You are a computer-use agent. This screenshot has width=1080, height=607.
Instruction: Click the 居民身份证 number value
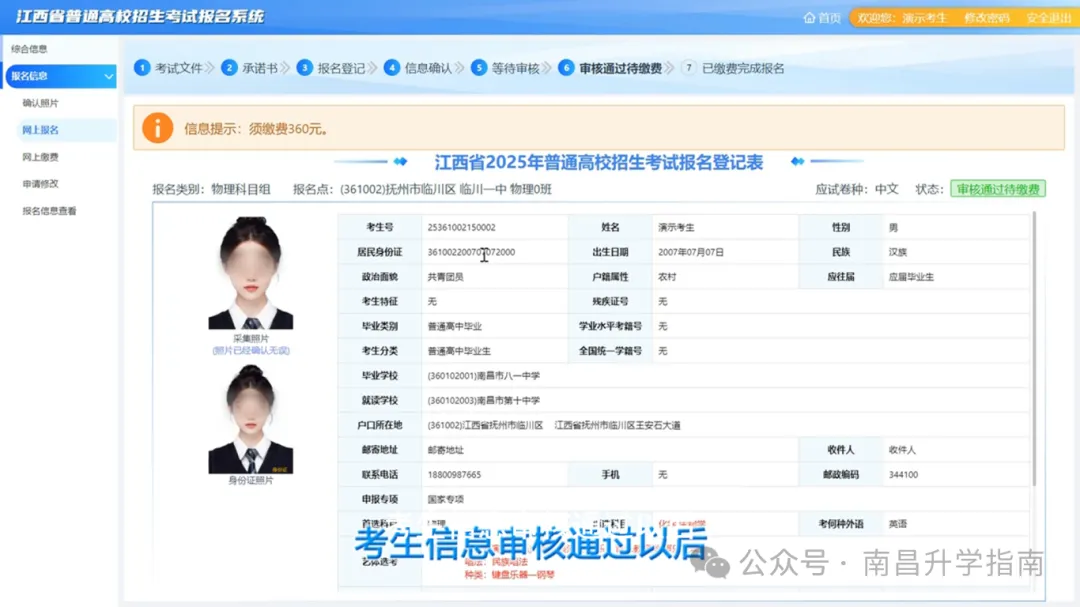pos(471,252)
